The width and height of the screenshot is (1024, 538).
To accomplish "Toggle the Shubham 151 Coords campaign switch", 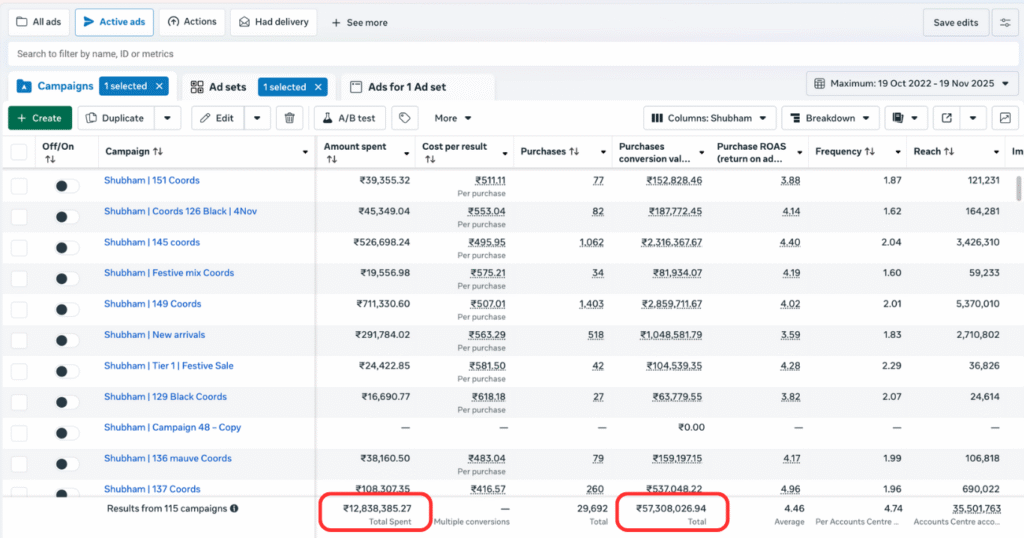I will (66, 186).
